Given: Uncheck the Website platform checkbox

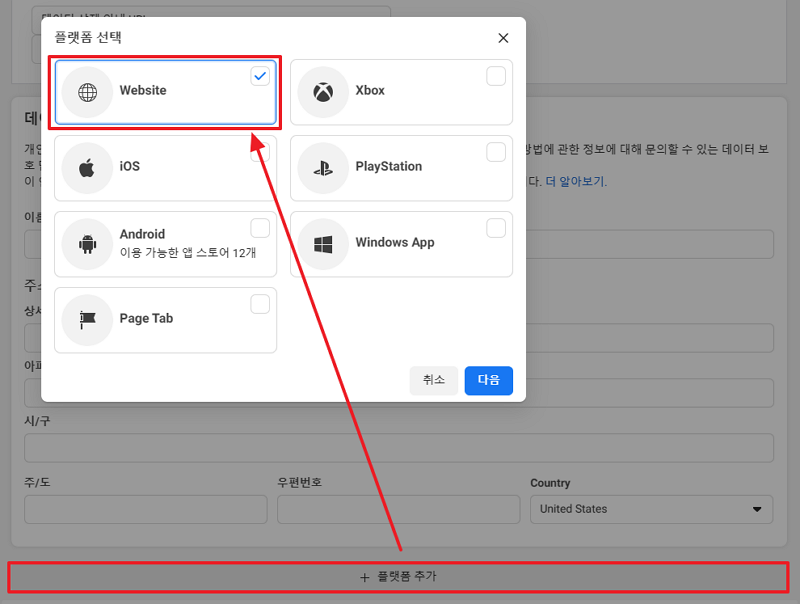Looking at the screenshot, I should coord(260,76).
